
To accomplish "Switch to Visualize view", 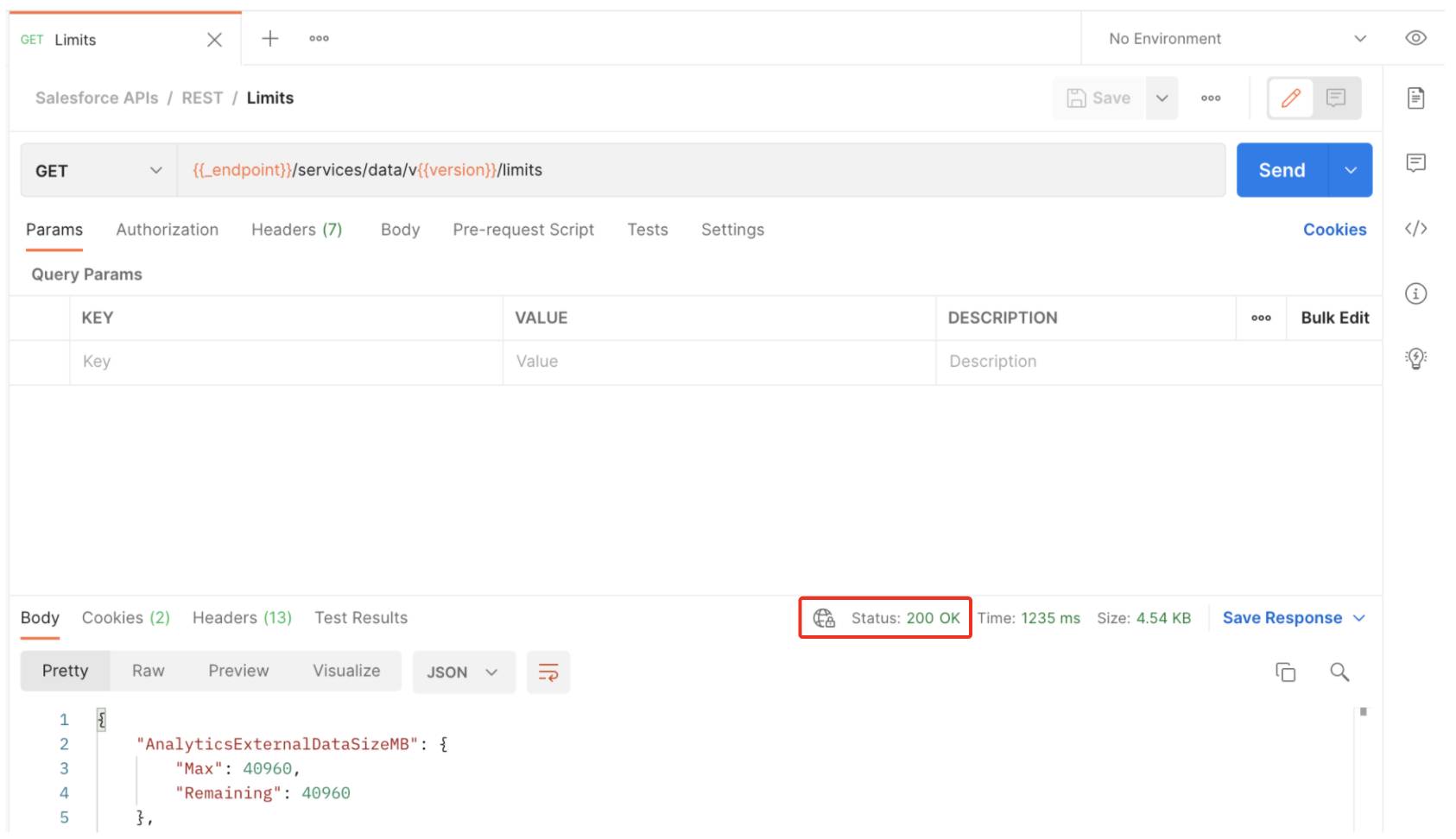I will [346, 672].
